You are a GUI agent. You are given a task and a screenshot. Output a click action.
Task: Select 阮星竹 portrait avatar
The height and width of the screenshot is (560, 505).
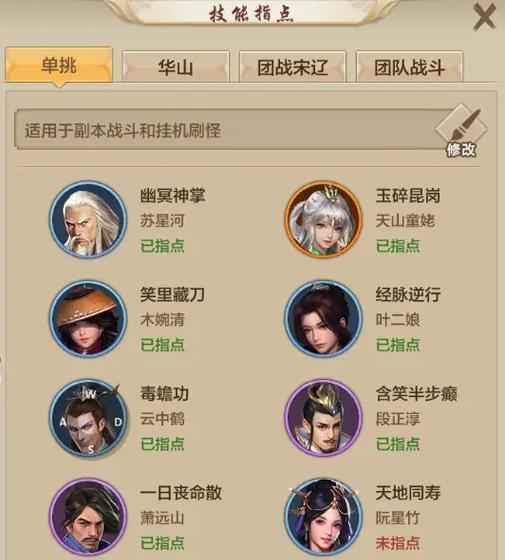tap(323, 517)
